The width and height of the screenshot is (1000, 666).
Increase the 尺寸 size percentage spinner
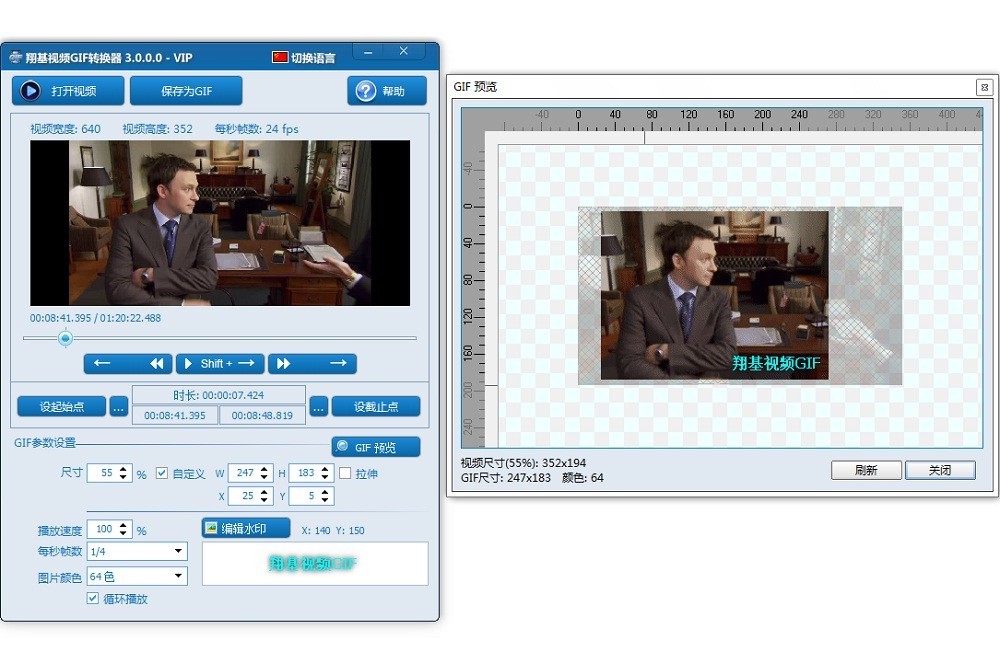pyautogui.click(x=124, y=469)
